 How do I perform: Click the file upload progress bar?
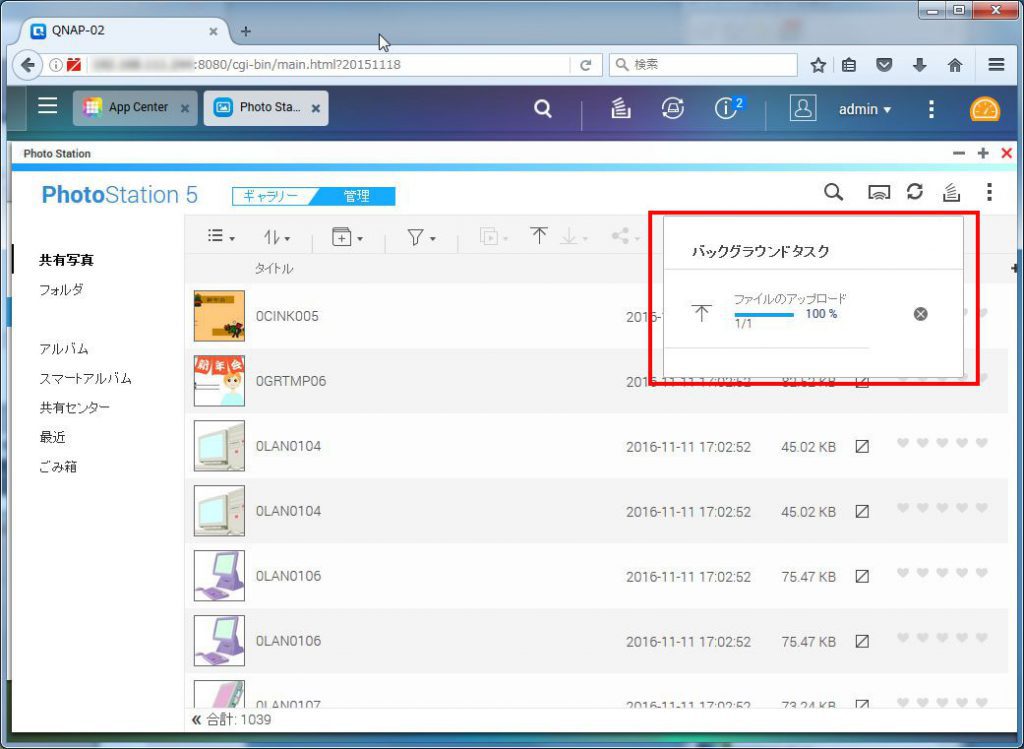point(764,315)
